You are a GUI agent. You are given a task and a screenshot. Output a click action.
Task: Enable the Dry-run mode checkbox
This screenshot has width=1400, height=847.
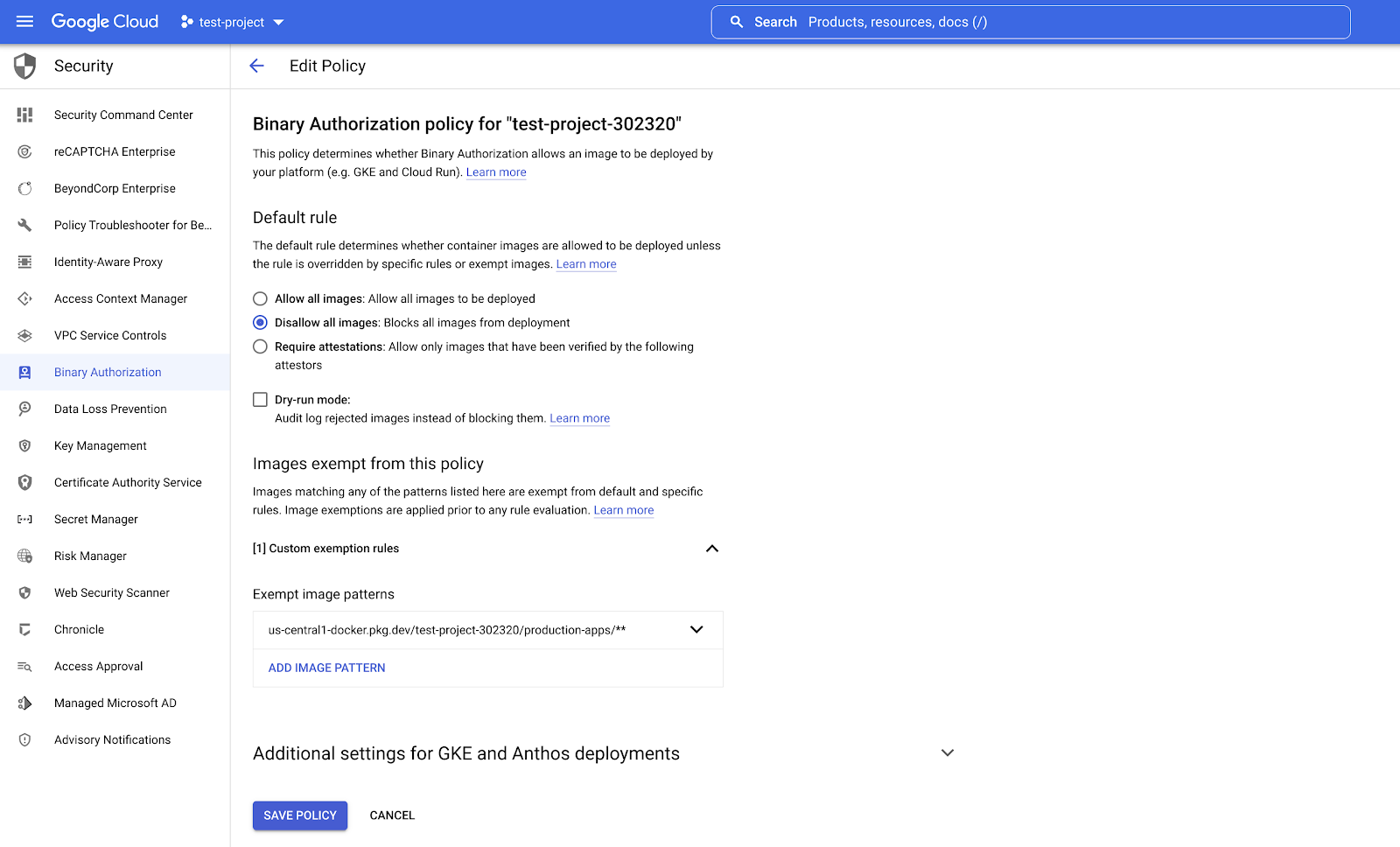[x=260, y=399]
